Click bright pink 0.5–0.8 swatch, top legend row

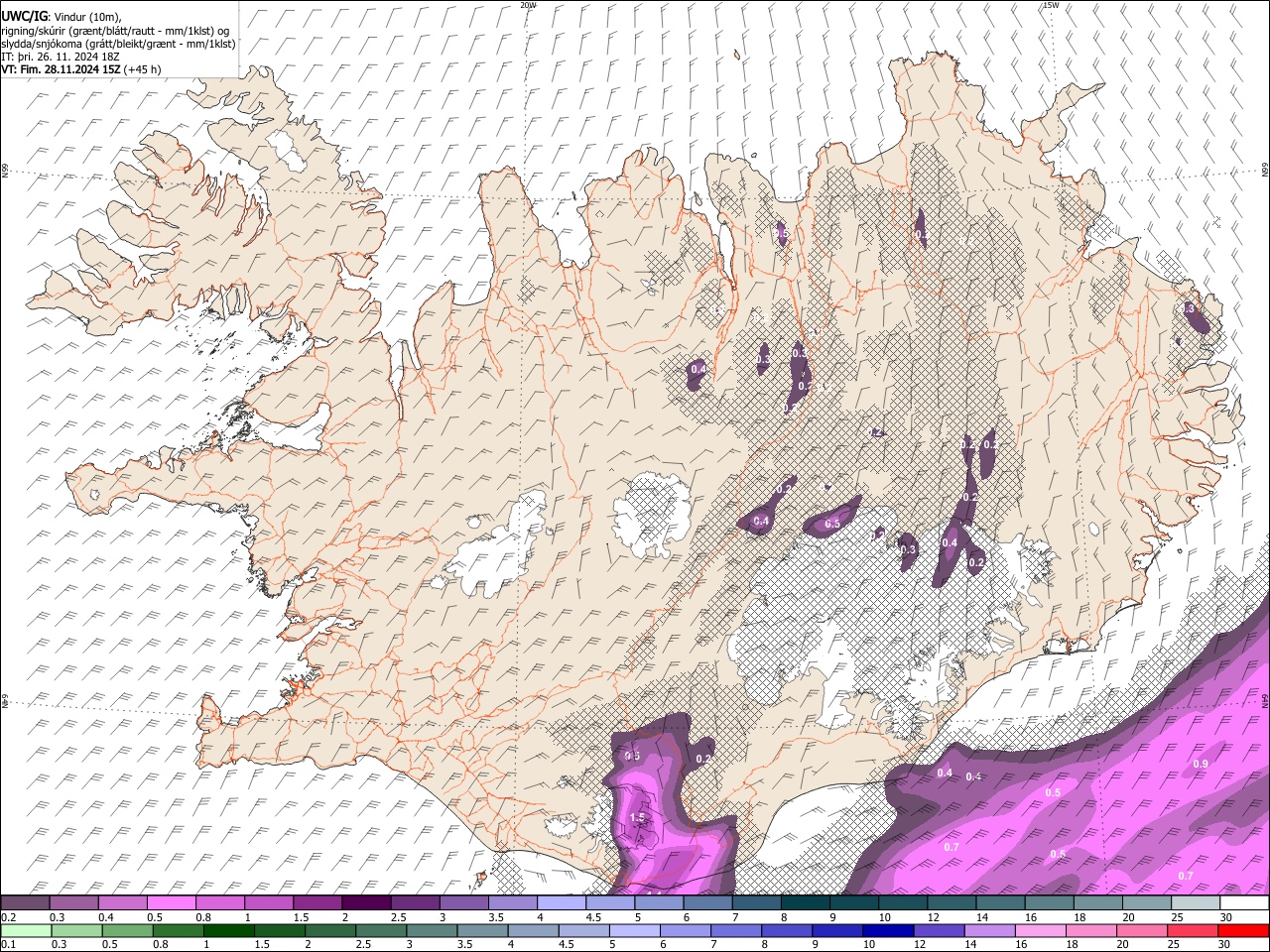[172, 903]
